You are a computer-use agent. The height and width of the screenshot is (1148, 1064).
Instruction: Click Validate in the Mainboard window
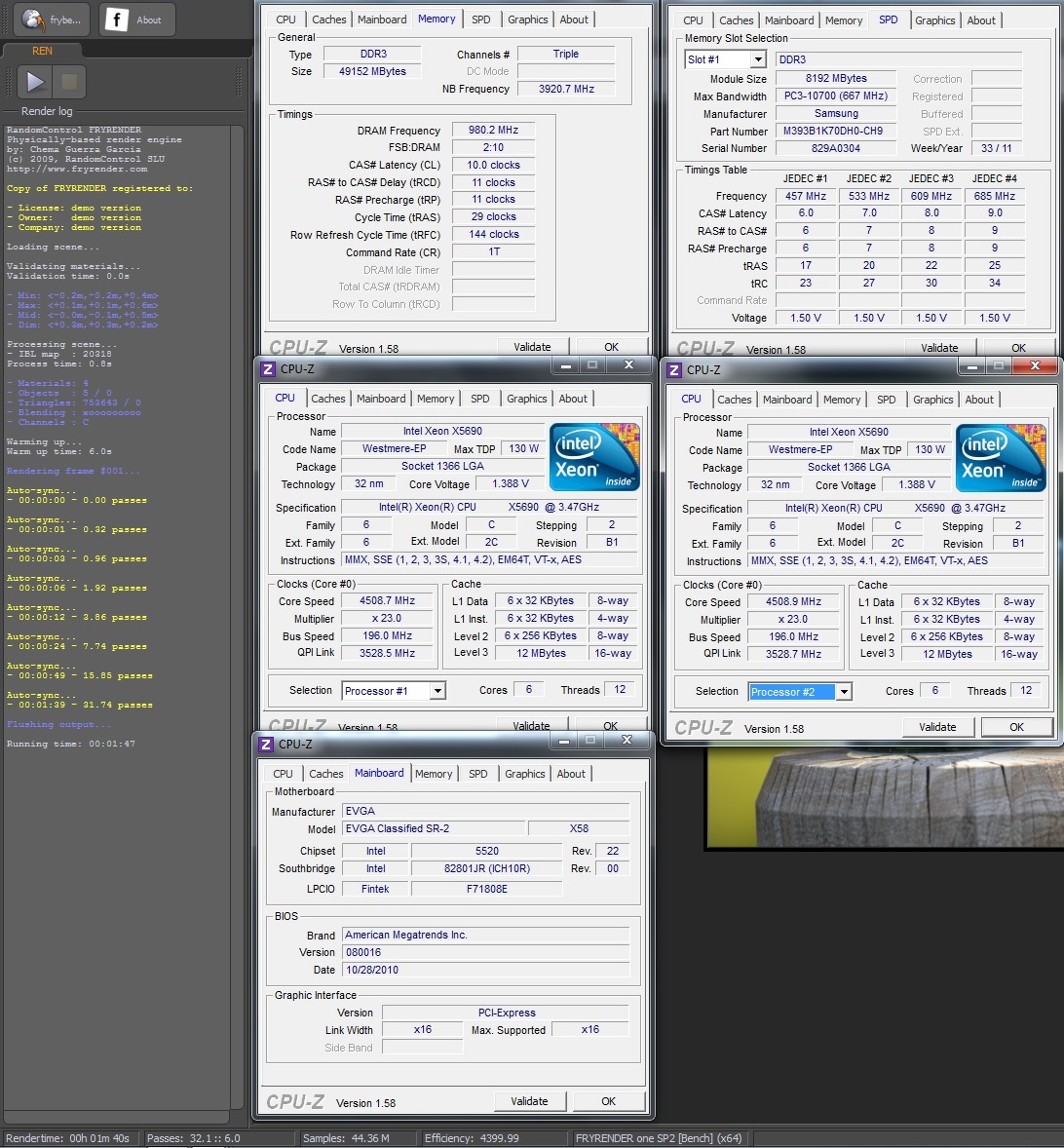(529, 1101)
